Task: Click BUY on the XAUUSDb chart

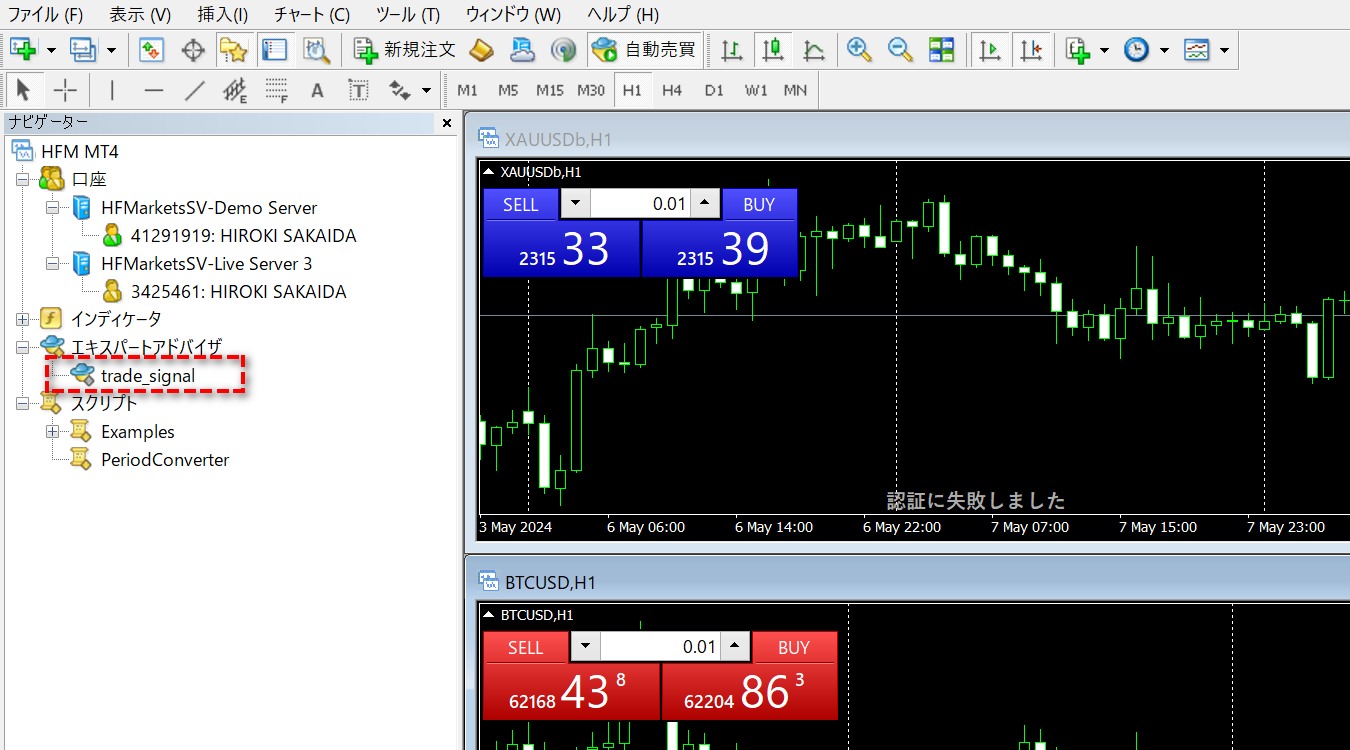Action: click(x=759, y=205)
